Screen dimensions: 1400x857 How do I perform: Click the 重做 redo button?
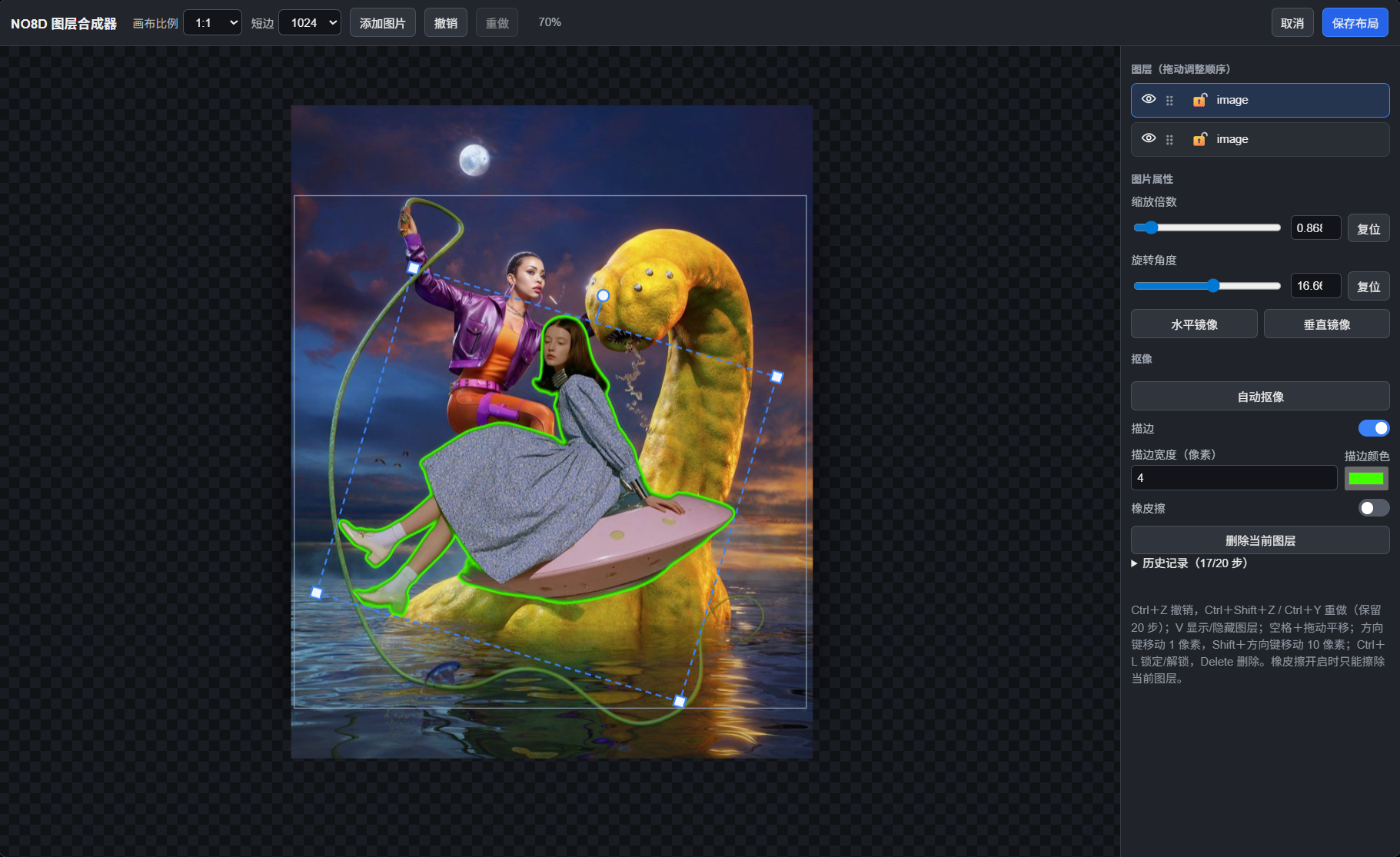point(497,22)
